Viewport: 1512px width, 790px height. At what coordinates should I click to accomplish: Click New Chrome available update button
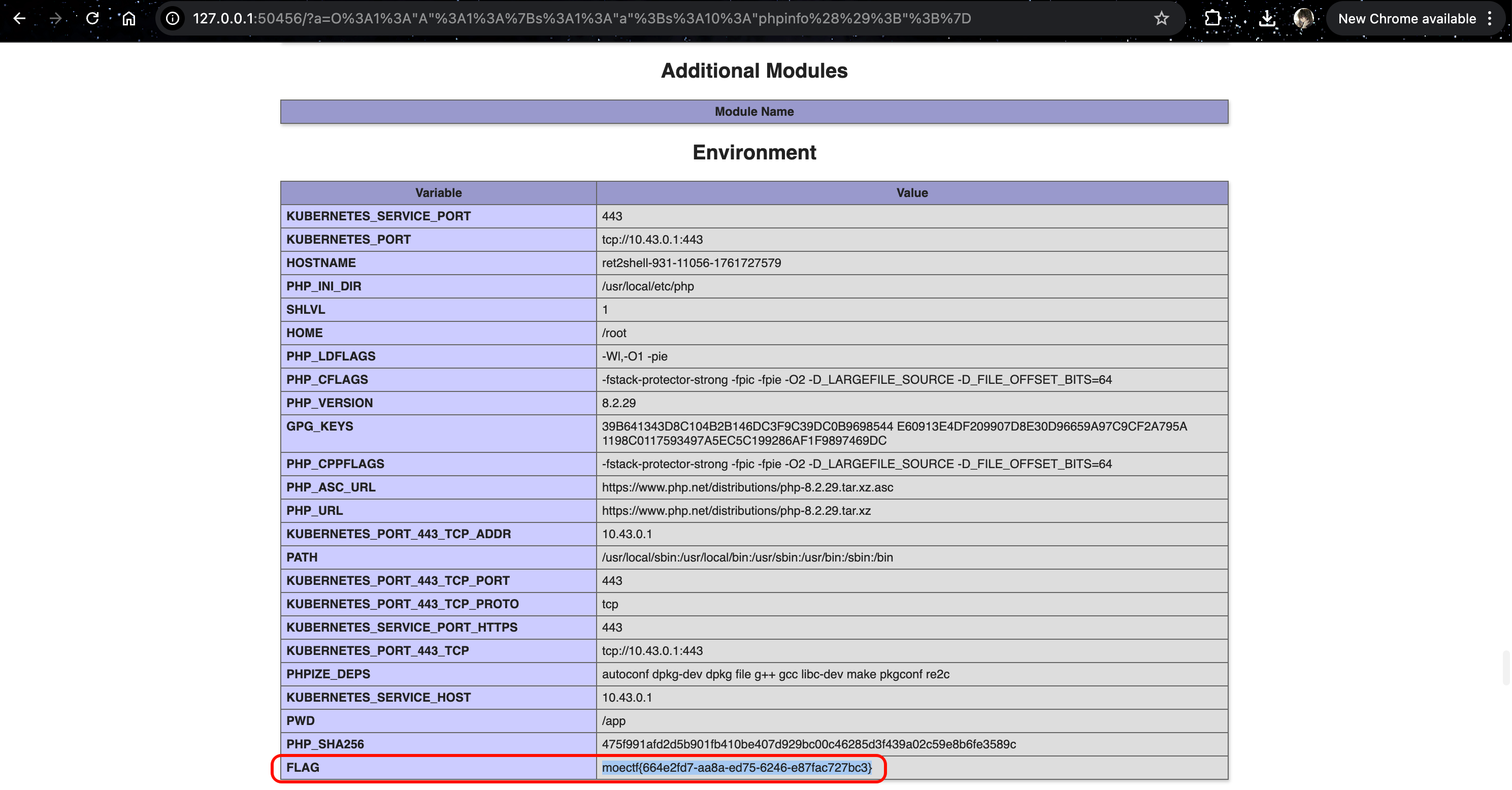[x=1406, y=19]
